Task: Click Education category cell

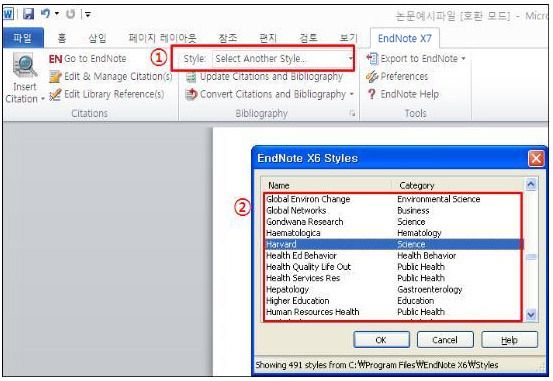Action: click(415, 301)
